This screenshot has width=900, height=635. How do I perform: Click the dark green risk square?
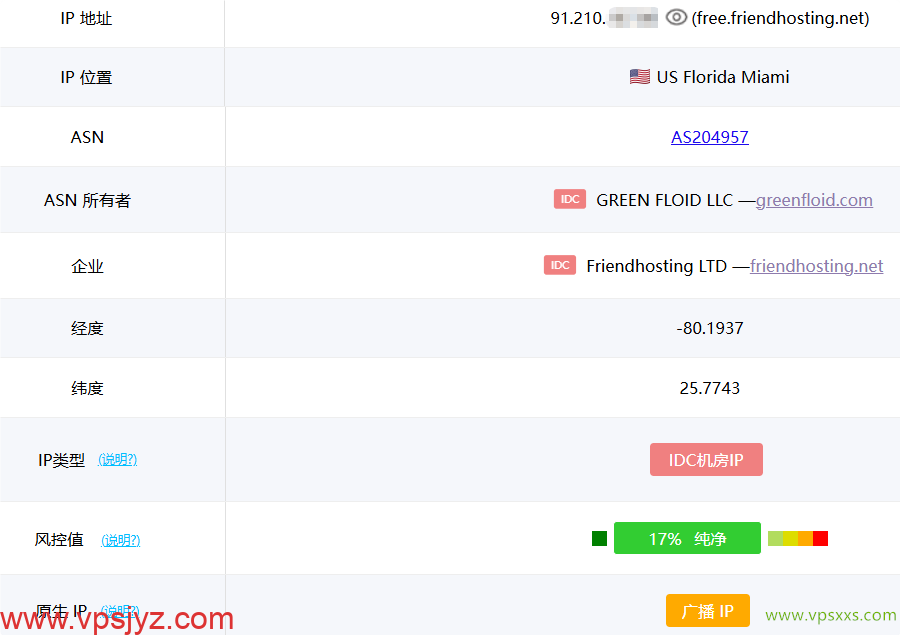[x=599, y=538]
